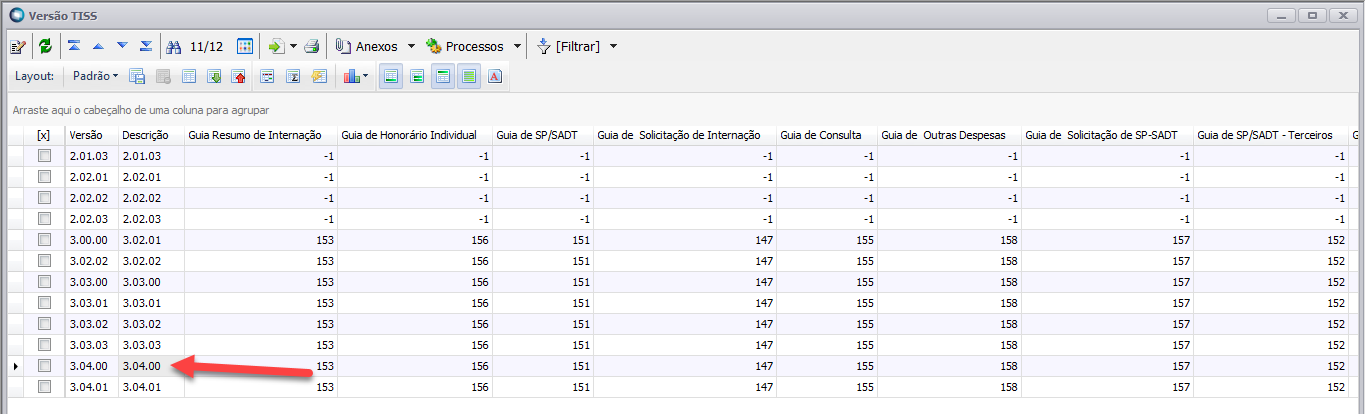The image size is (1366, 414).
Task: Expand the [Filtrar] dropdown arrow
Action: coord(613,46)
